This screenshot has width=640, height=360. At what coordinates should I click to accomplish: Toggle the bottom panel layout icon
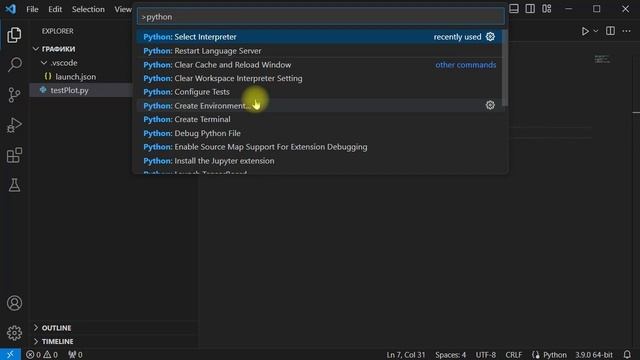[514, 9]
